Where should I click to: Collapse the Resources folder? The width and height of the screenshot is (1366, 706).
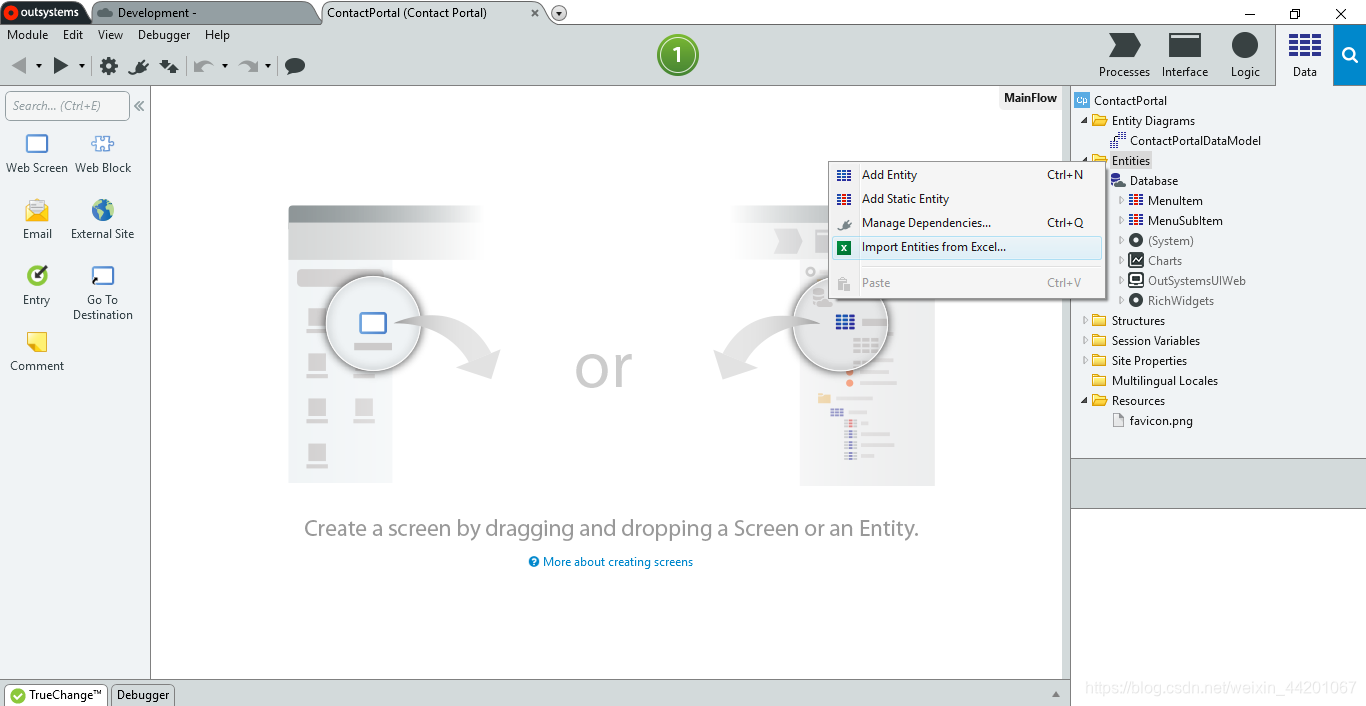pyautogui.click(x=1085, y=401)
